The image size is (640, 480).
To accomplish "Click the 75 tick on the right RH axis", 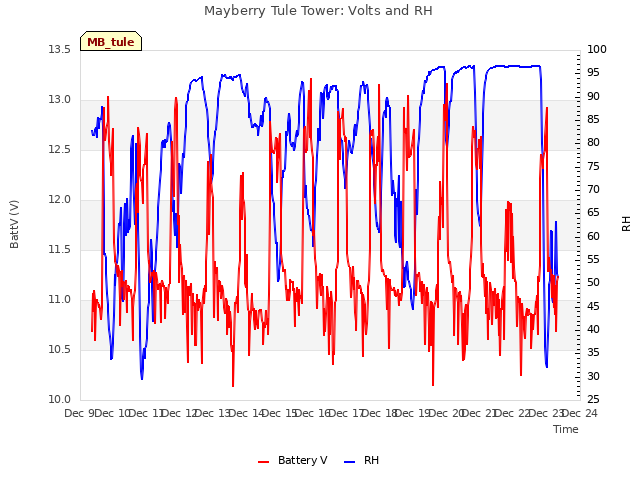I will [x=593, y=167].
